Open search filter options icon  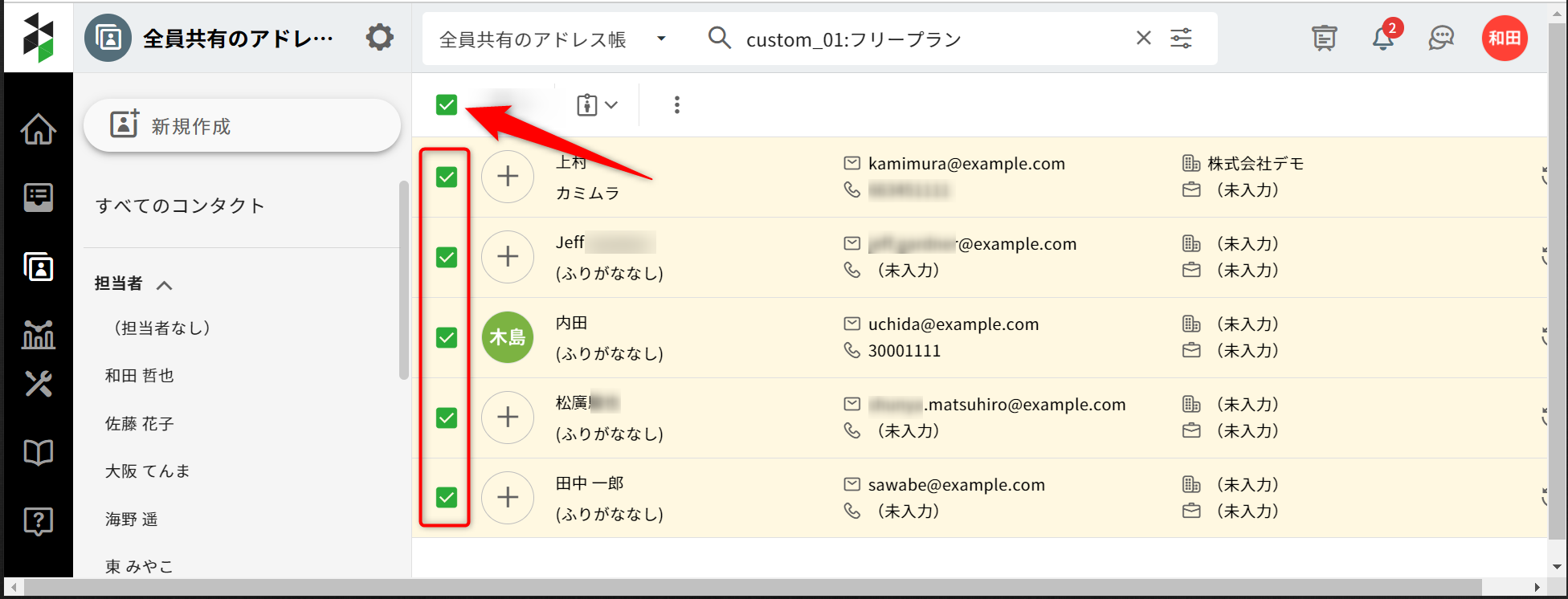[x=1181, y=39]
